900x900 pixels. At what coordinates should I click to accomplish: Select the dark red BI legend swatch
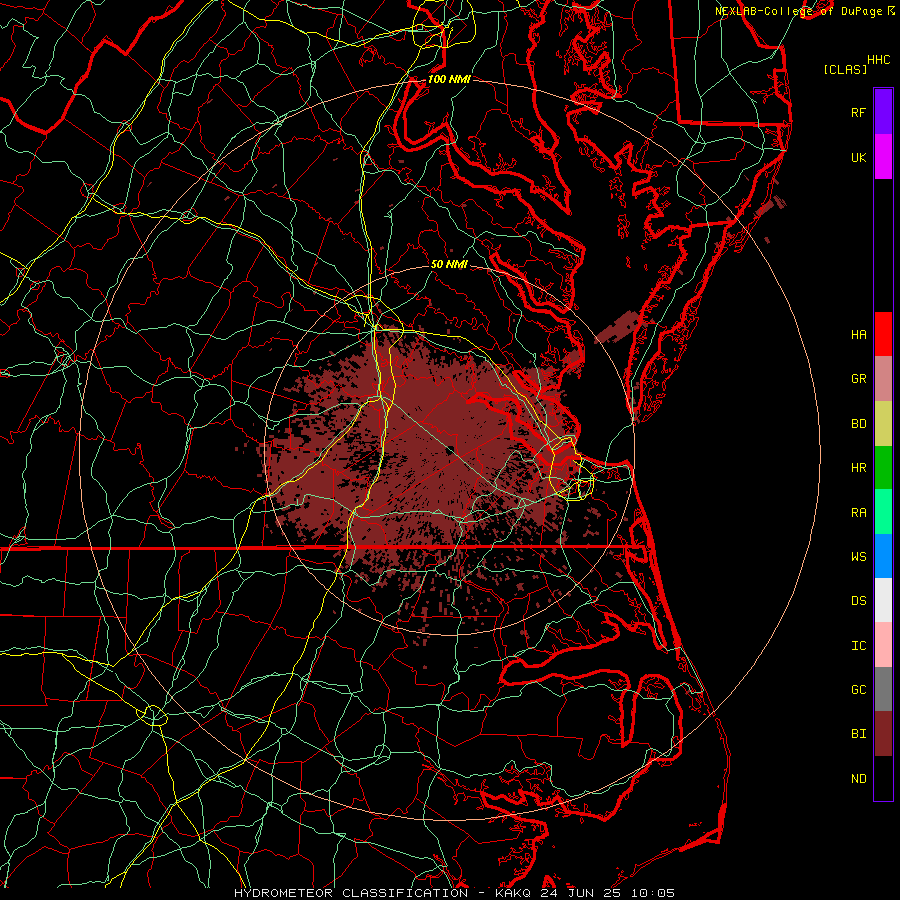point(883,734)
